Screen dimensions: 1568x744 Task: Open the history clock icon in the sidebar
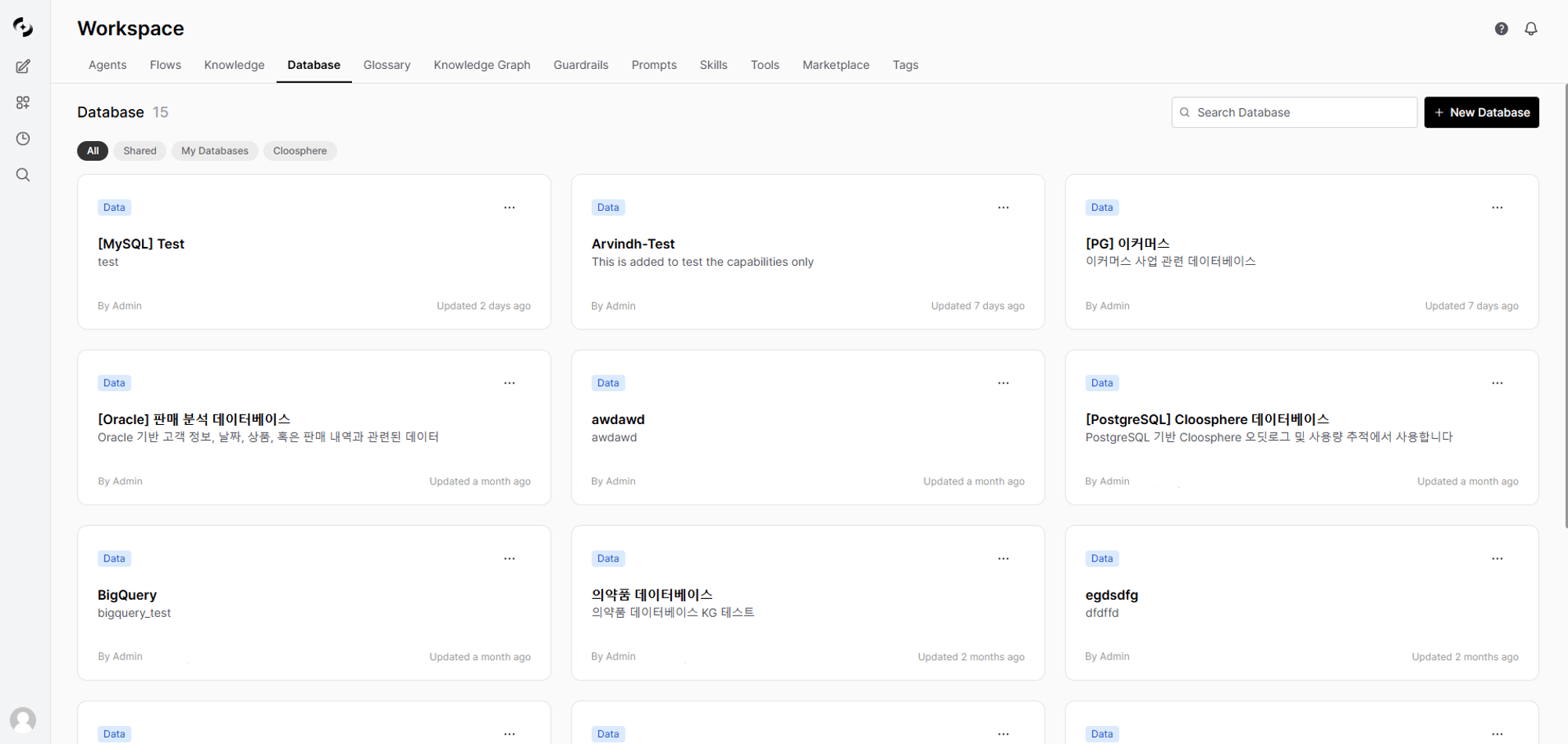click(x=24, y=139)
